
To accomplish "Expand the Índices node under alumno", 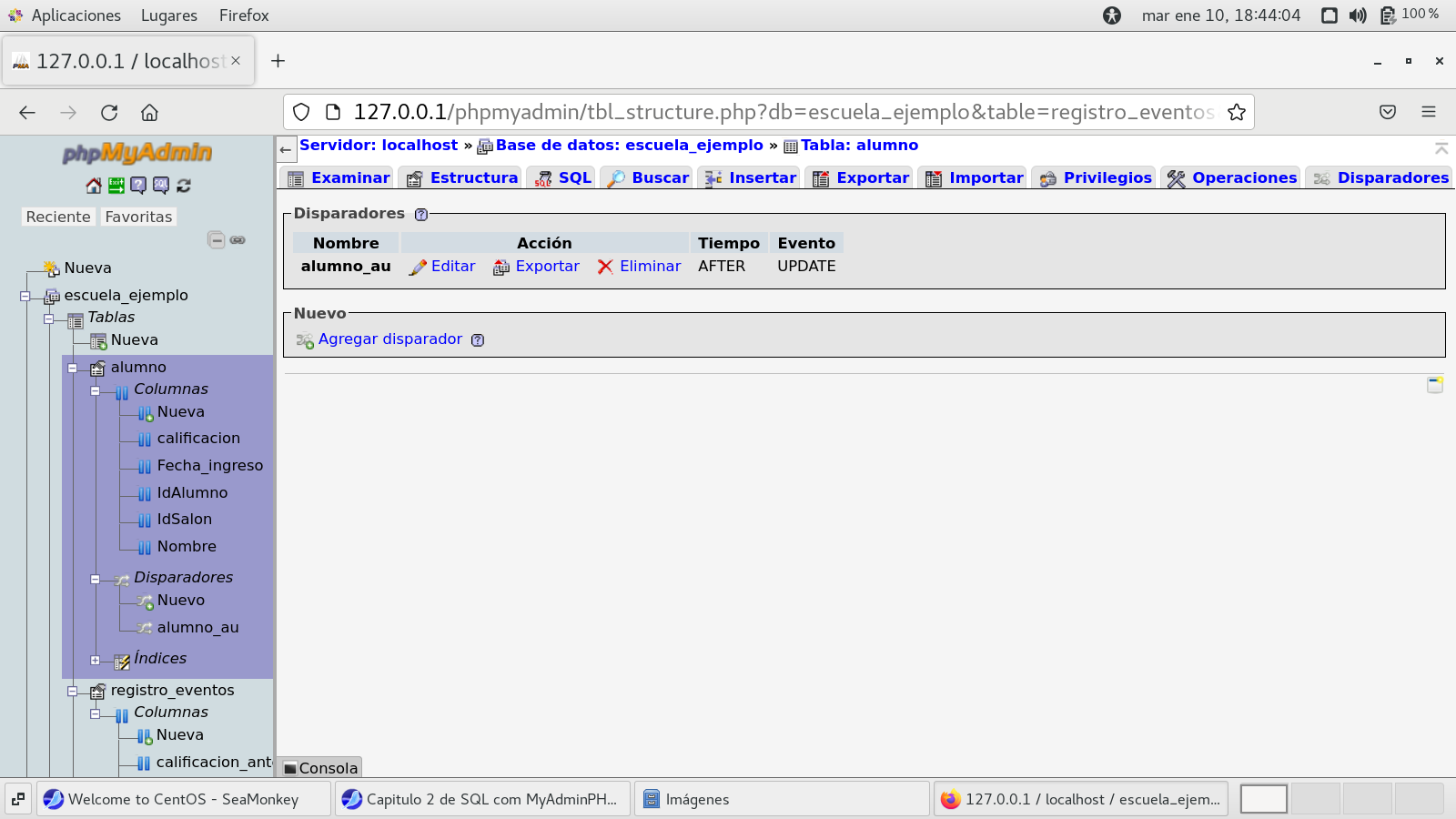I will pyautogui.click(x=95, y=660).
